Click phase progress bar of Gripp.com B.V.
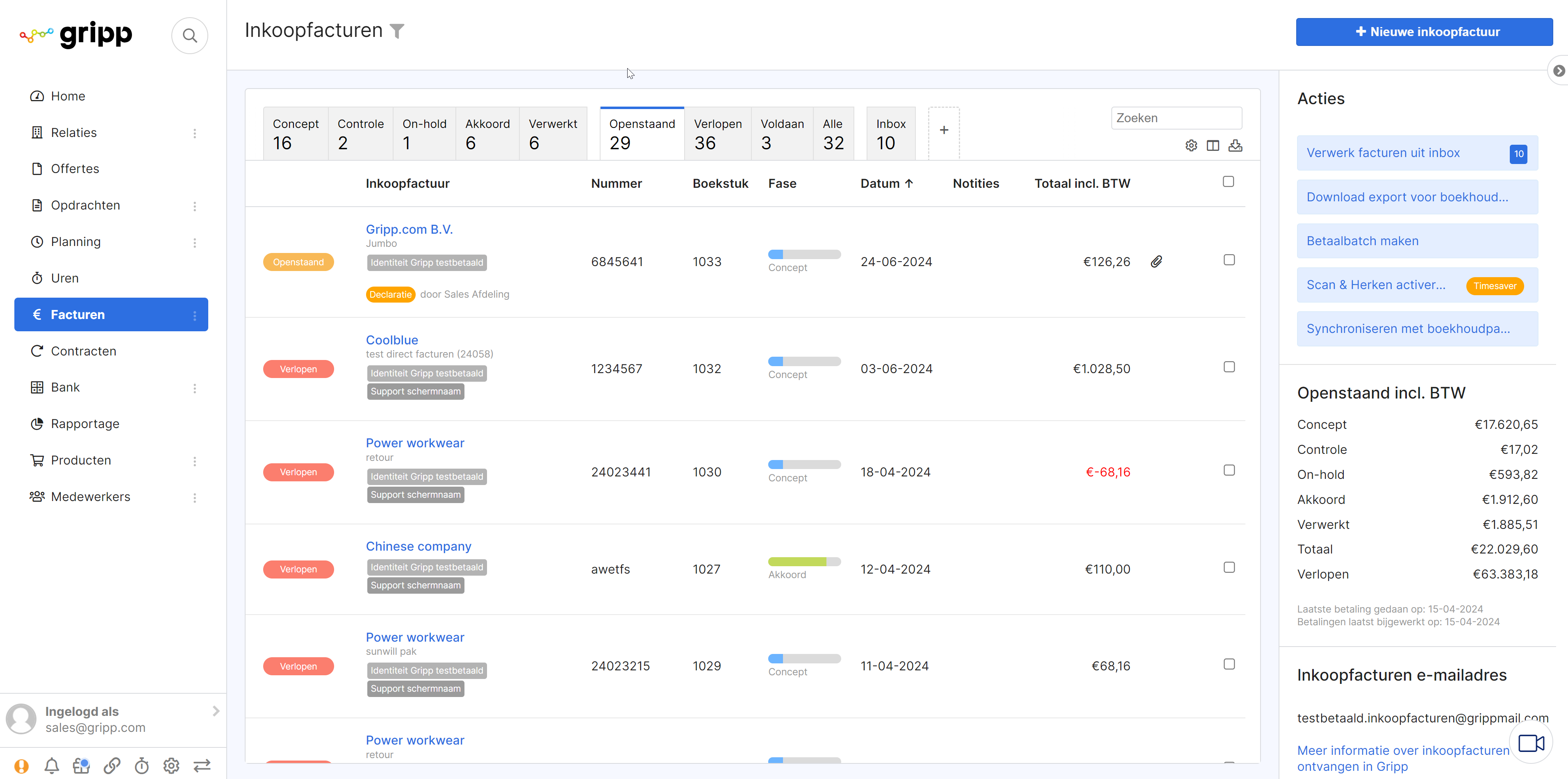The width and height of the screenshot is (1568, 779). click(x=804, y=254)
